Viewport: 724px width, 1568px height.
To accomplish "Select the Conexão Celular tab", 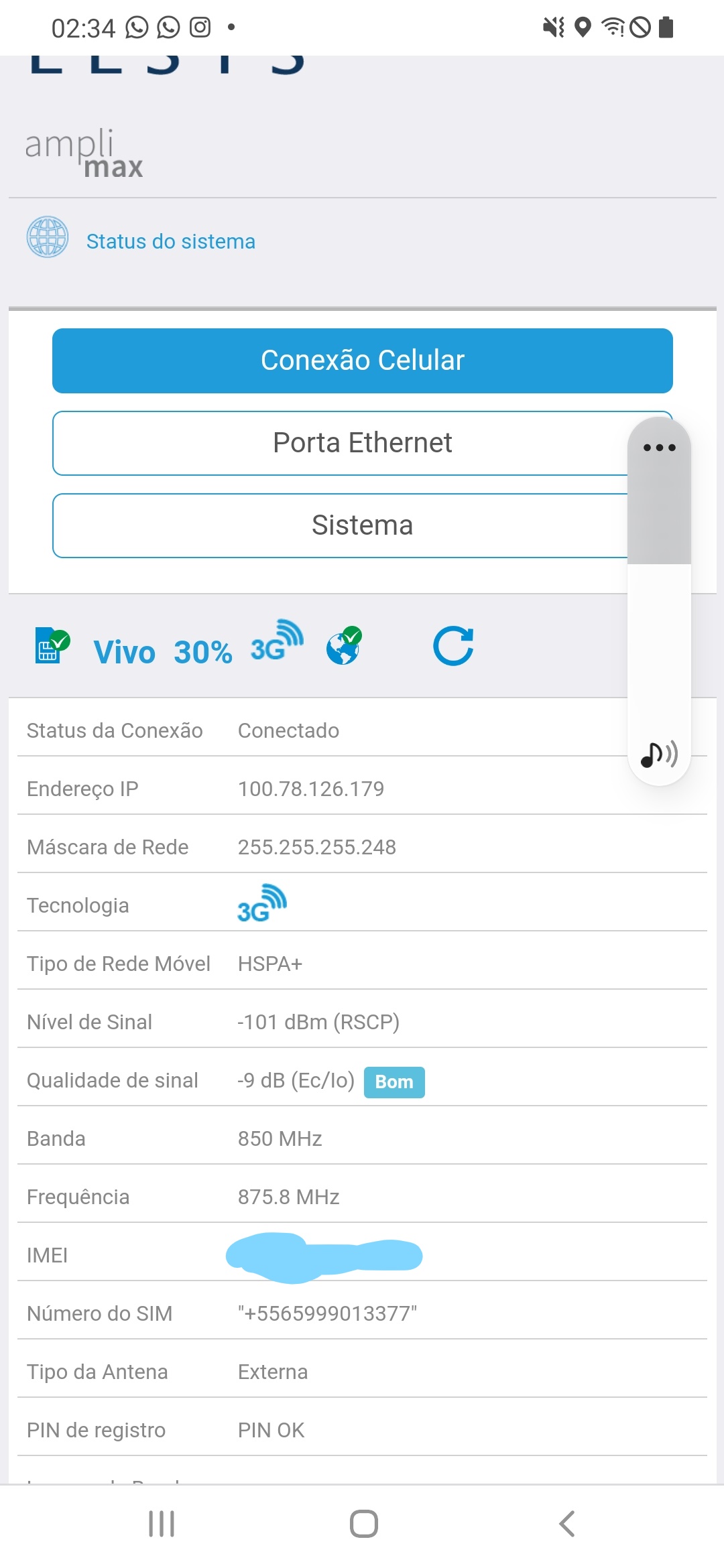I will (362, 361).
